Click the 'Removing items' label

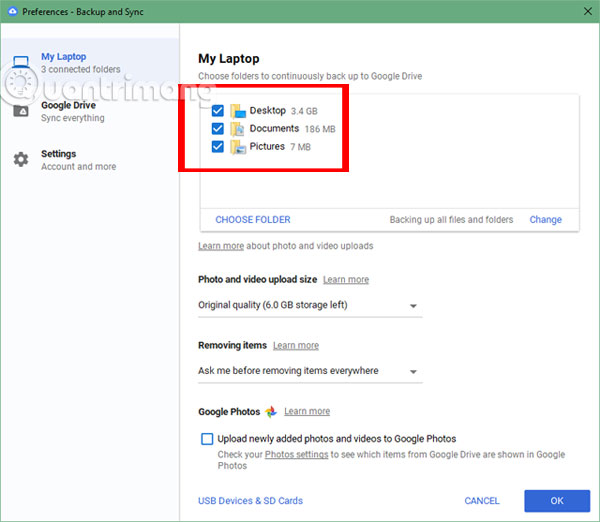click(x=232, y=346)
